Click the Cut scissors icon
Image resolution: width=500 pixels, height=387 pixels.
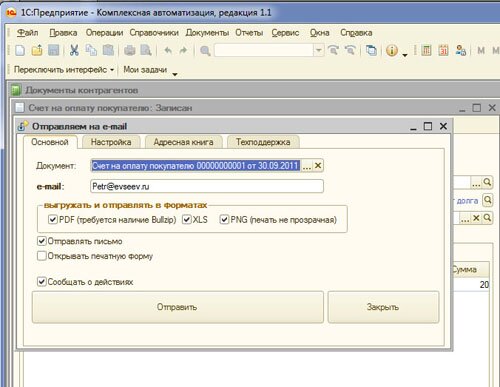point(74,50)
